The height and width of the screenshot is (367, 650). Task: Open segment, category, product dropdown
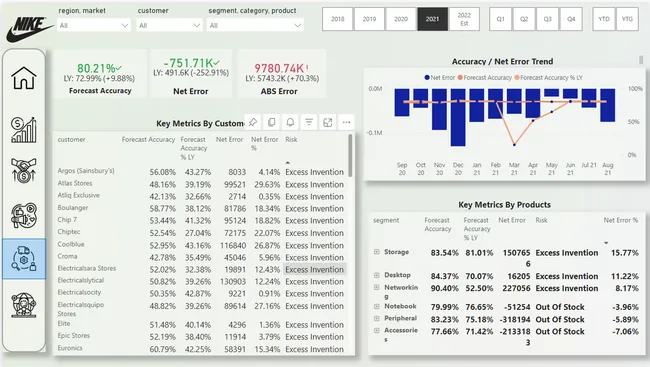[x=255, y=25]
